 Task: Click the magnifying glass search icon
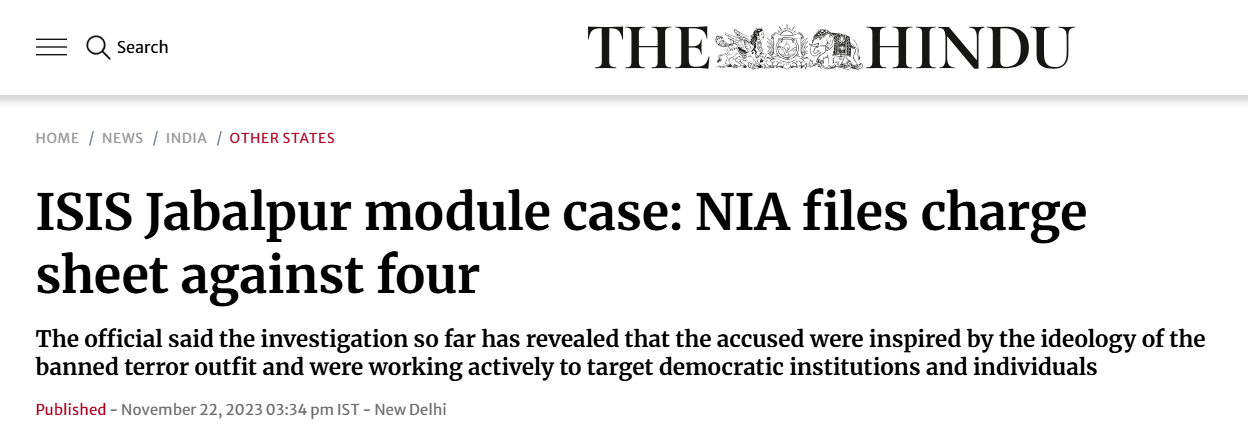click(97, 47)
